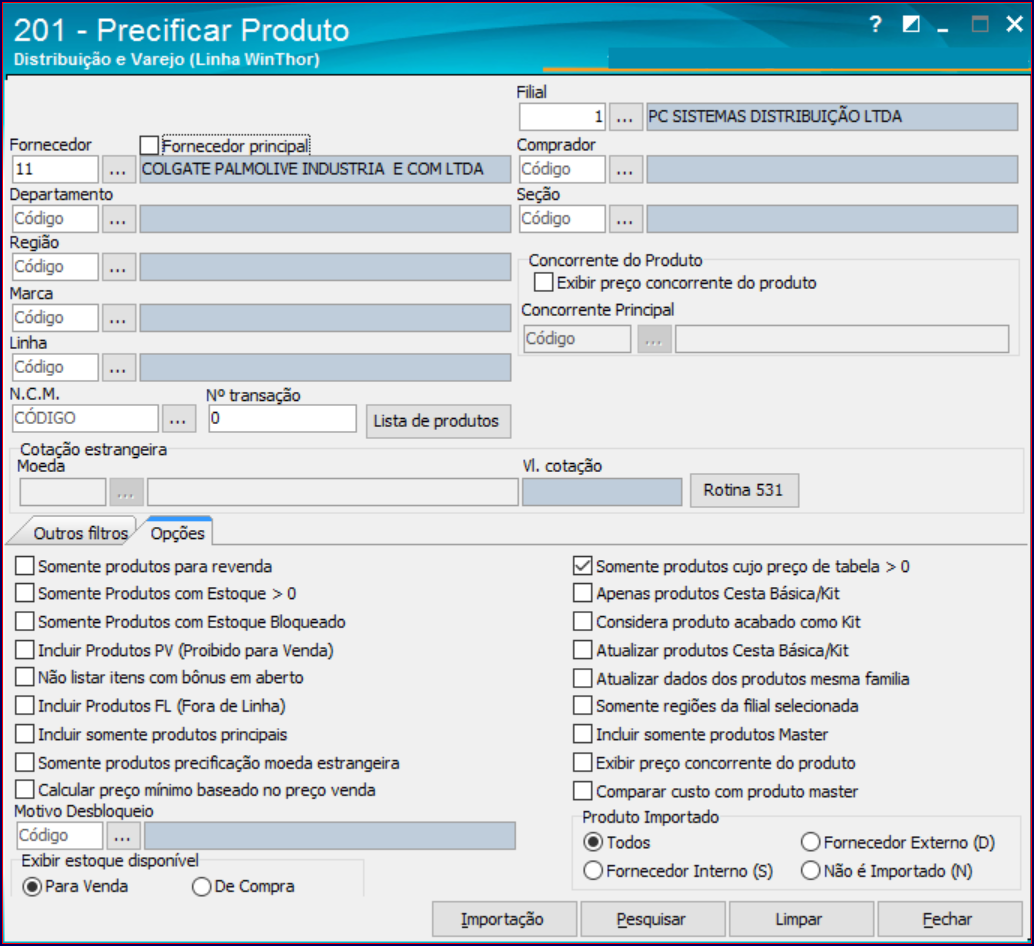The image size is (1034, 946).
Task: Click Comprador código input field
Action: click(563, 169)
